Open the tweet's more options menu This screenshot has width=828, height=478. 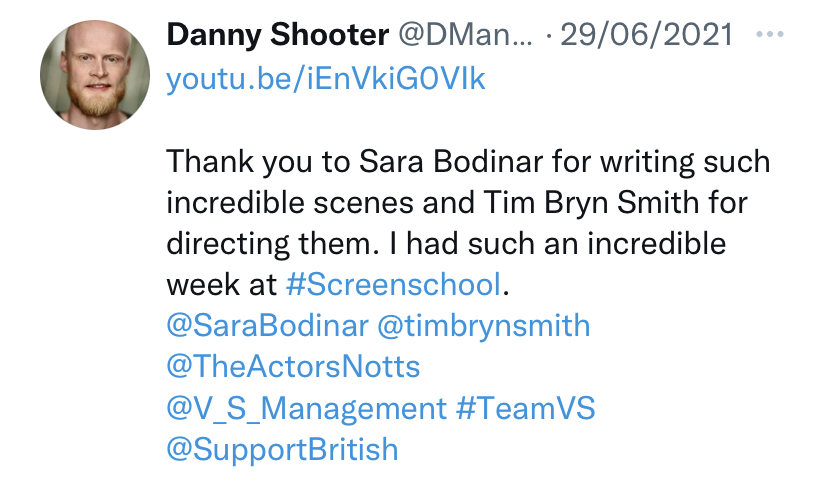[x=771, y=34]
